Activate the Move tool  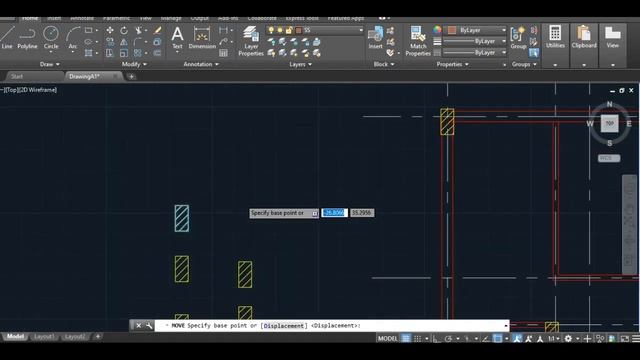point(110,30)
